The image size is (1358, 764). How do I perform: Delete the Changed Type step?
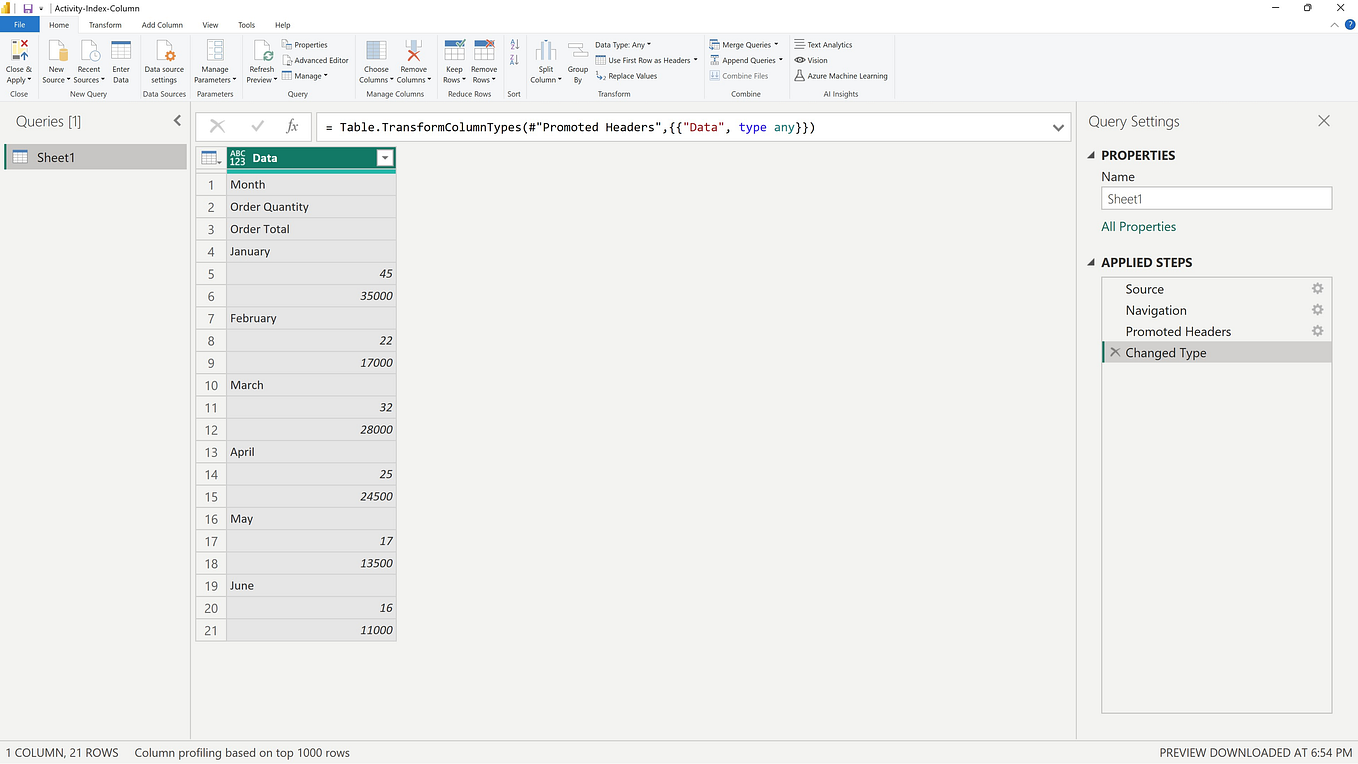1114,352
